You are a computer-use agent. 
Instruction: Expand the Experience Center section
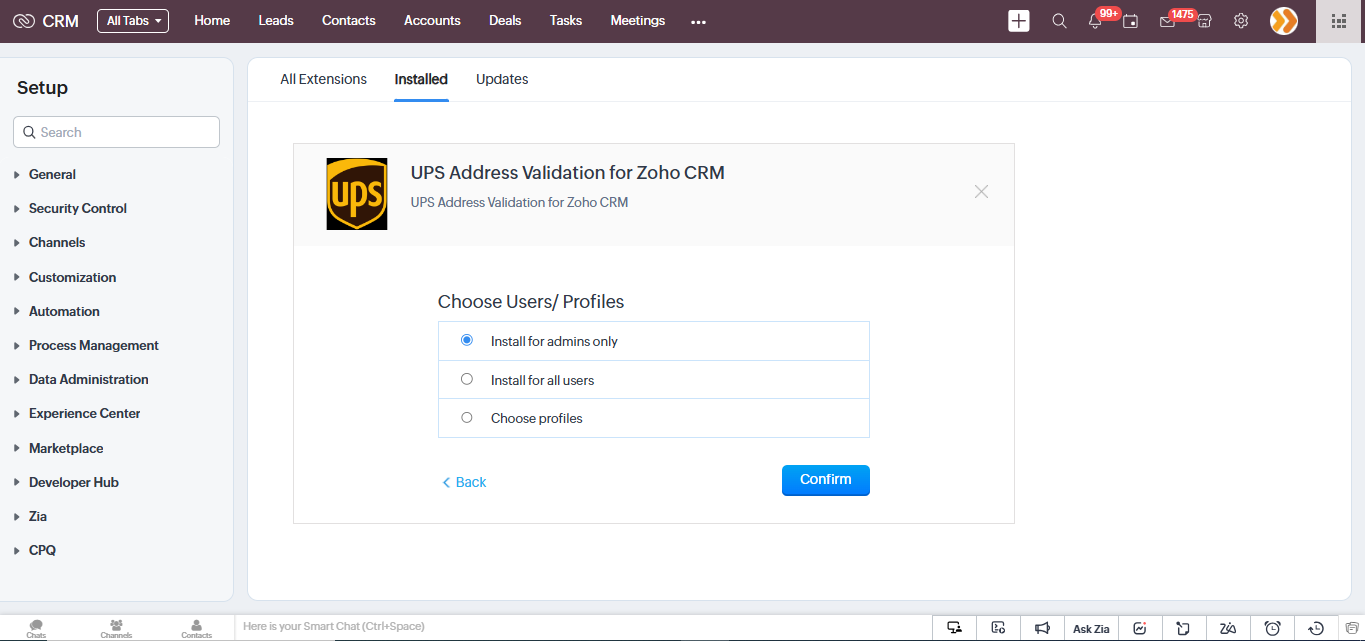point(84,413)
